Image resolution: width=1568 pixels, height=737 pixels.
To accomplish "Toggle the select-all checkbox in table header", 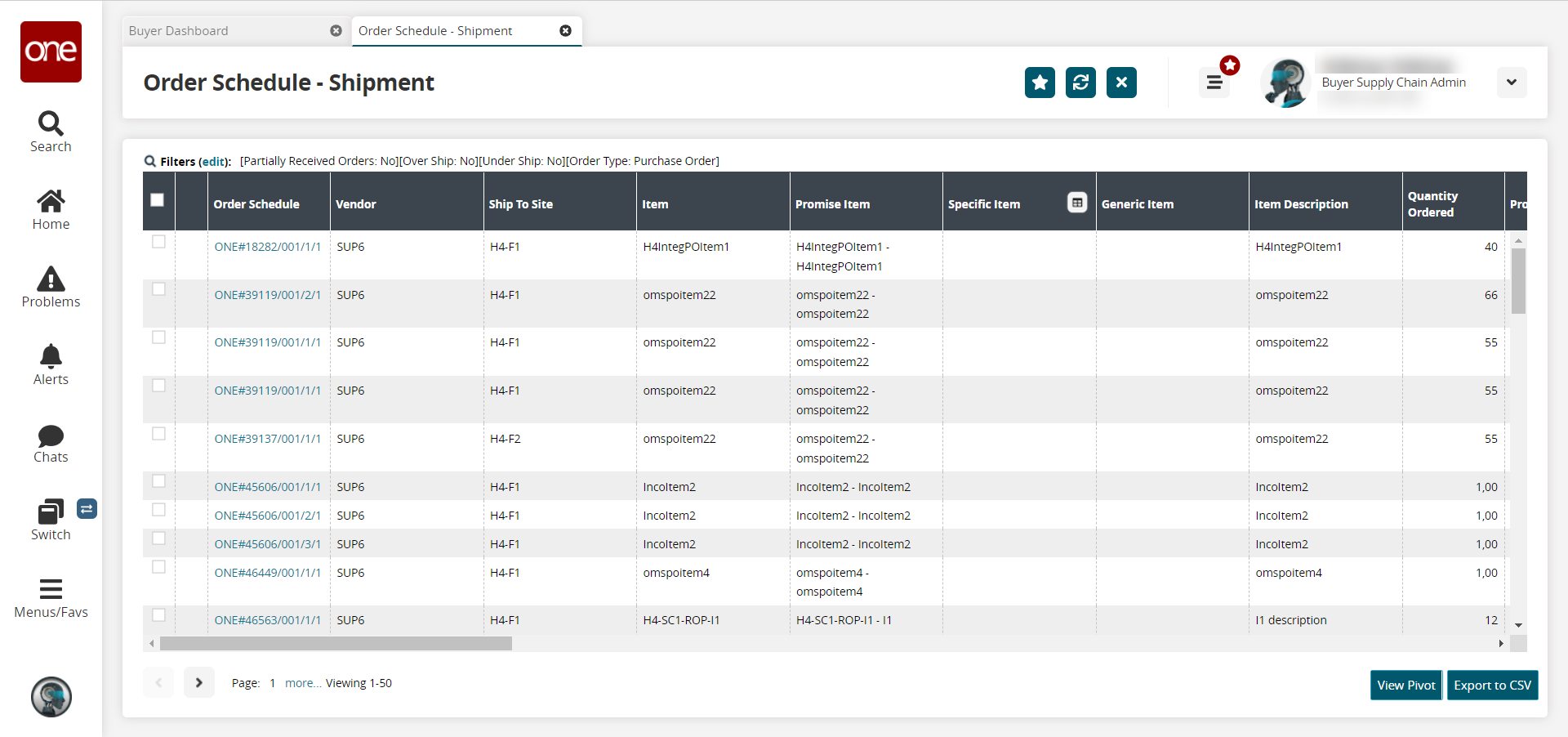I will [x=158, y=200].
